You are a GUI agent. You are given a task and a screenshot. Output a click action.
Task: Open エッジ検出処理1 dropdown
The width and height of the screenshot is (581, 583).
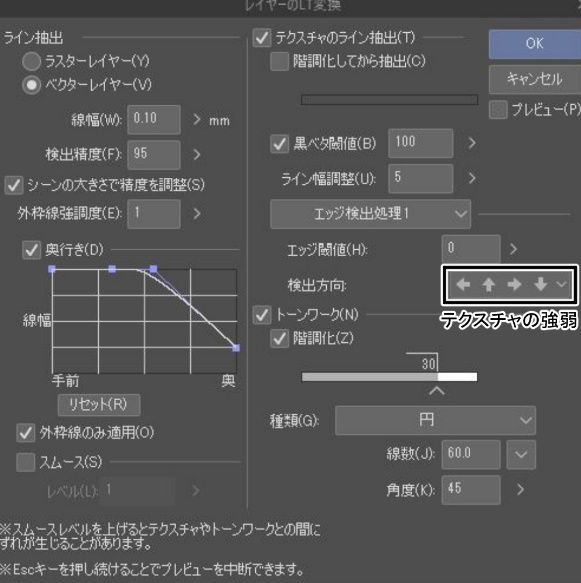371,214
